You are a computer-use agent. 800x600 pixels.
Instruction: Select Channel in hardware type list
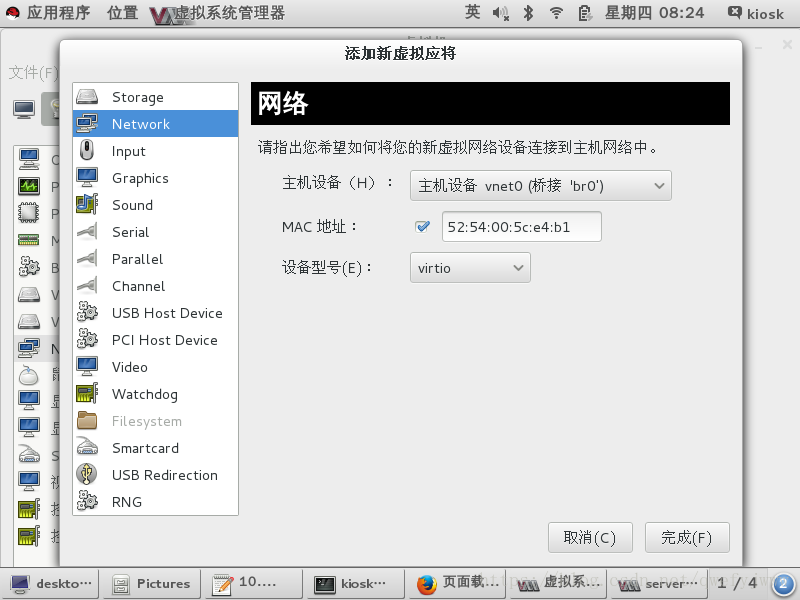156,286
